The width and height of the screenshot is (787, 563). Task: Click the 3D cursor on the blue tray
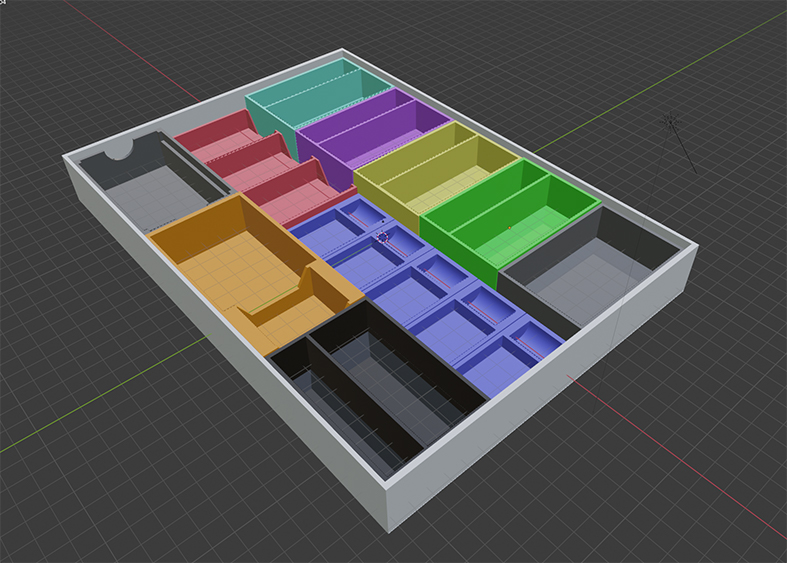coord(382,237)
